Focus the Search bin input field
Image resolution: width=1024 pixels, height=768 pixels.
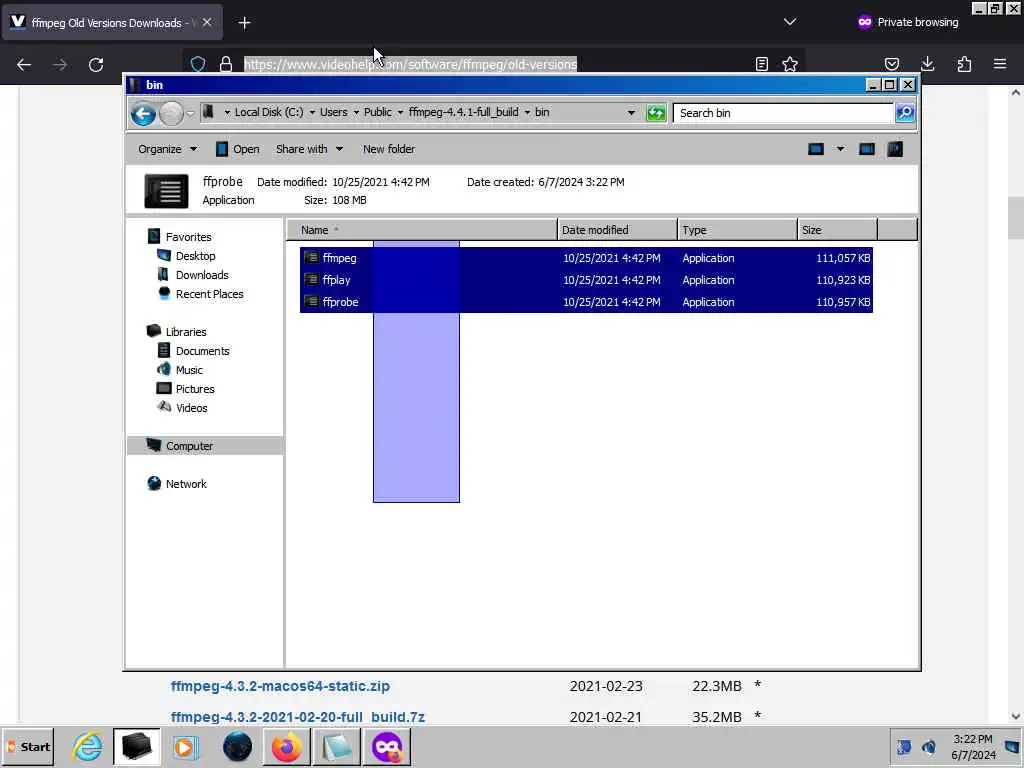point(783,113)
